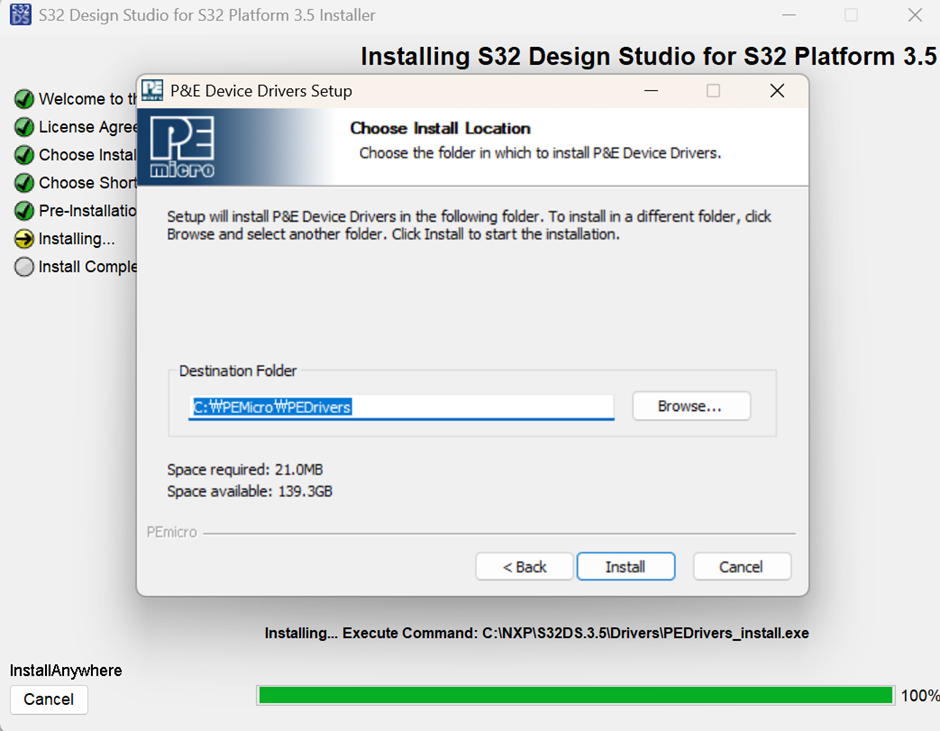
Task: Click the P&E Setup title bar icon
Action: tap(152, 91)
